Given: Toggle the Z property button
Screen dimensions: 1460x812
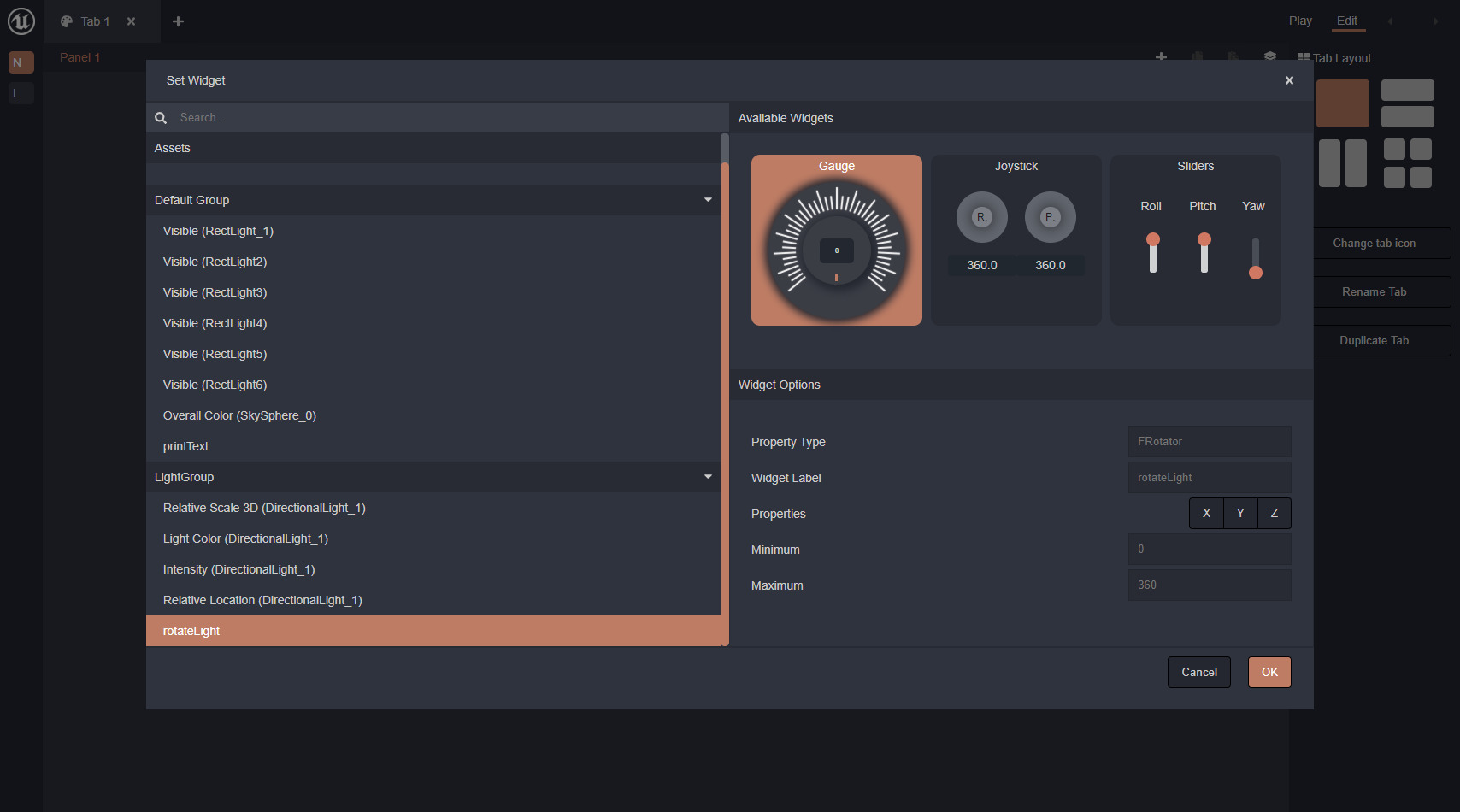Looking at the screenshot, I should click(1274, 514).
